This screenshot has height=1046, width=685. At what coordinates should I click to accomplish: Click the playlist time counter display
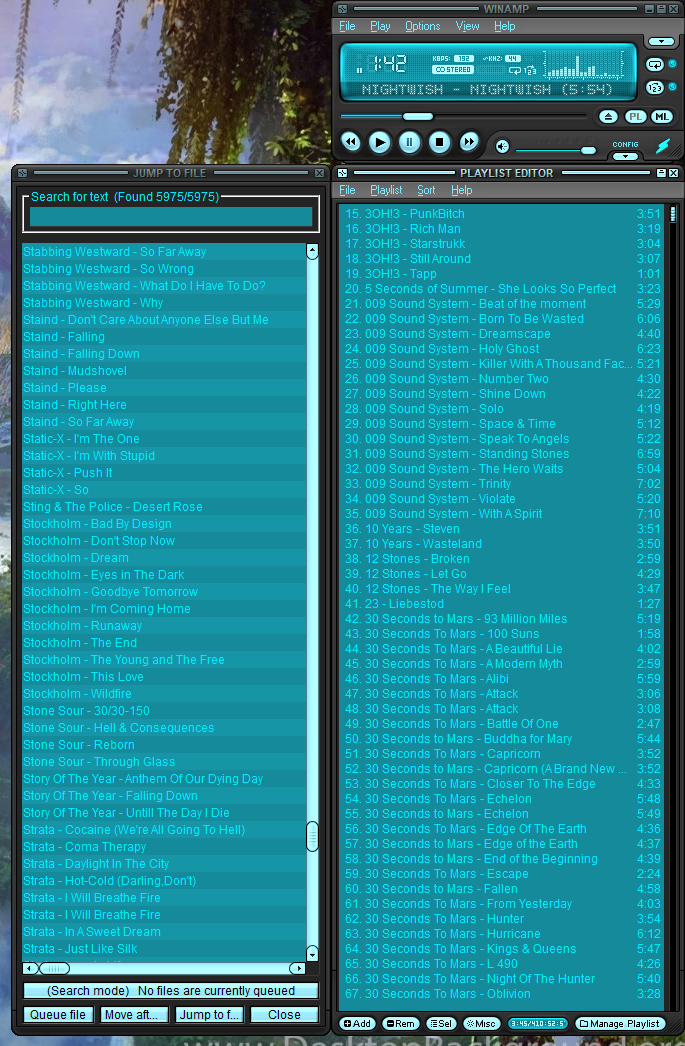pos(538,1023)
